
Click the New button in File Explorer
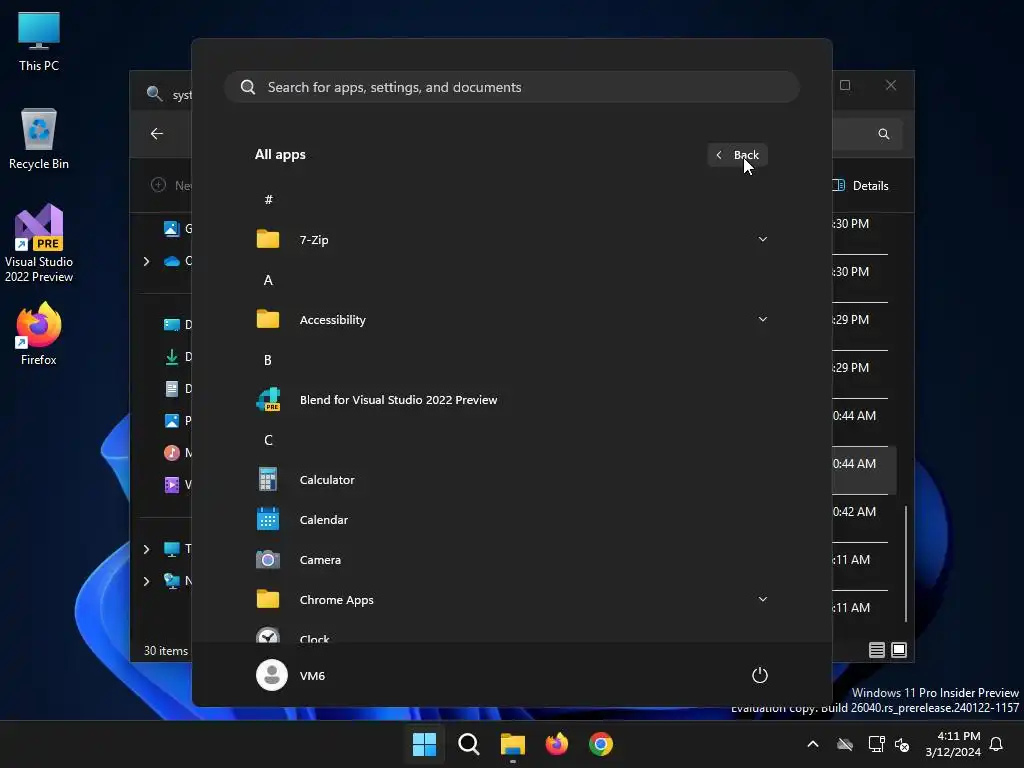click(171, 185)
